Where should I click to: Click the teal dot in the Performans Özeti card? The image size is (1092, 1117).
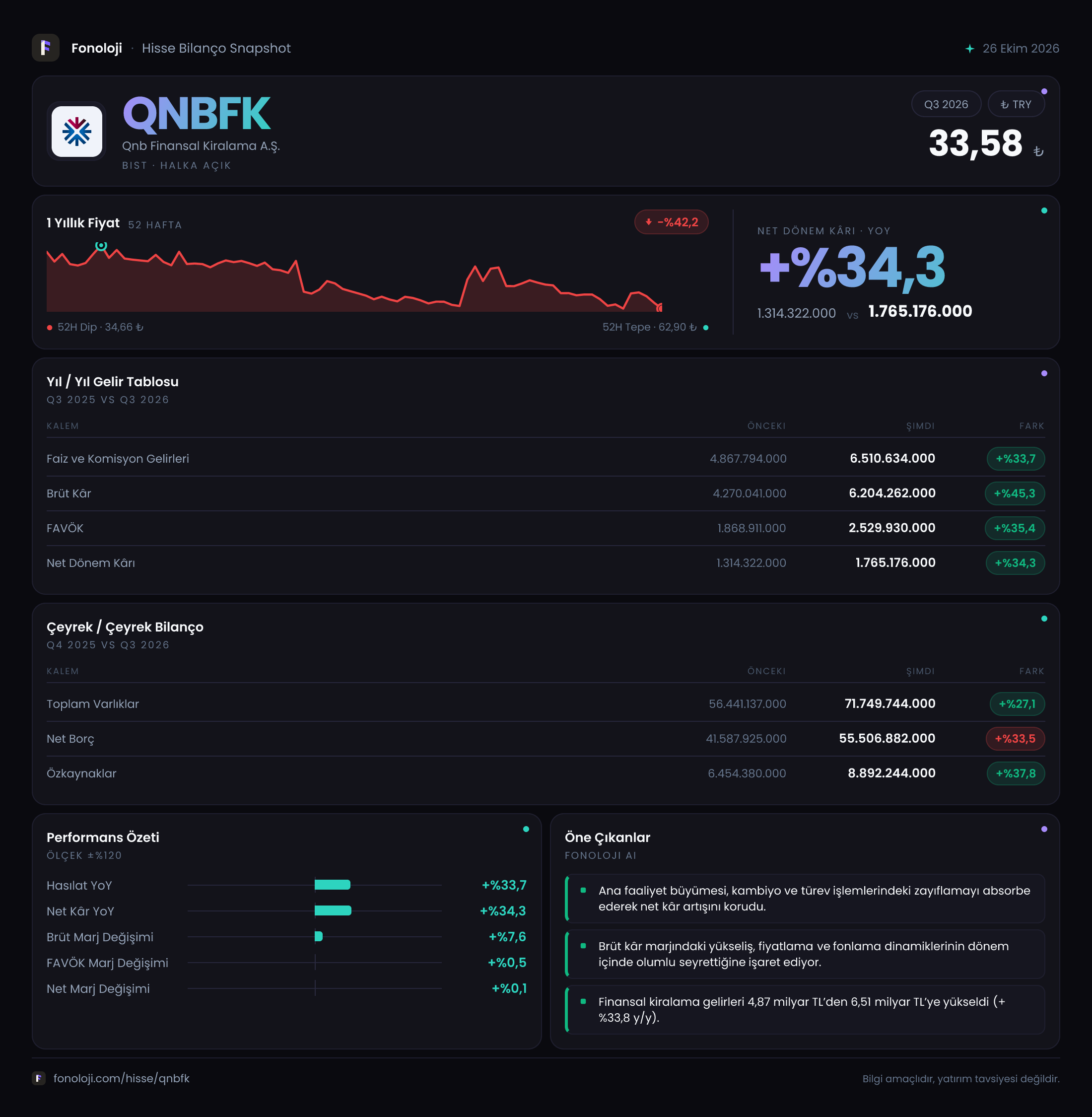[526, 829]
